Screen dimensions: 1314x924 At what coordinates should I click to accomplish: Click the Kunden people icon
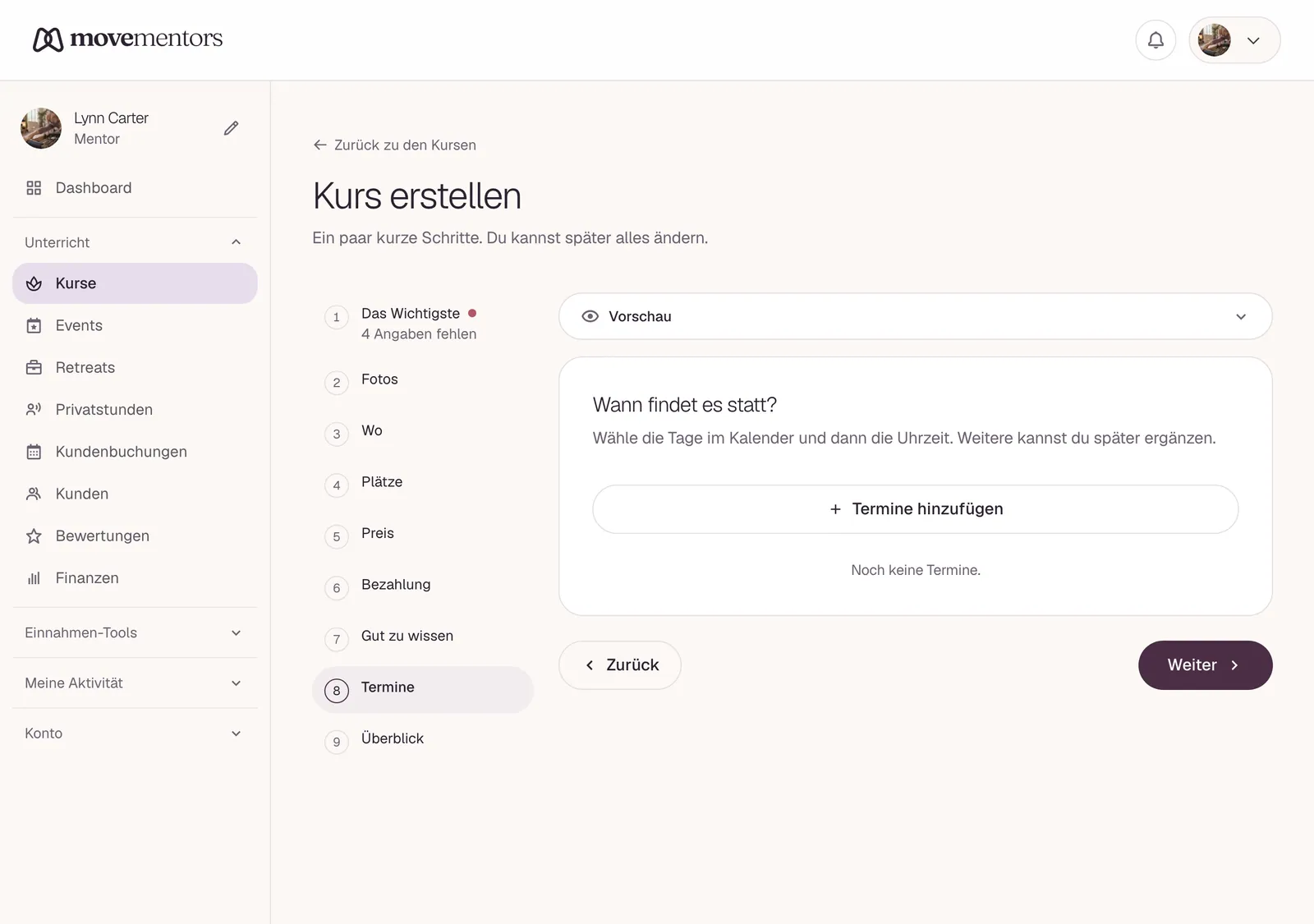coord(34,494)
